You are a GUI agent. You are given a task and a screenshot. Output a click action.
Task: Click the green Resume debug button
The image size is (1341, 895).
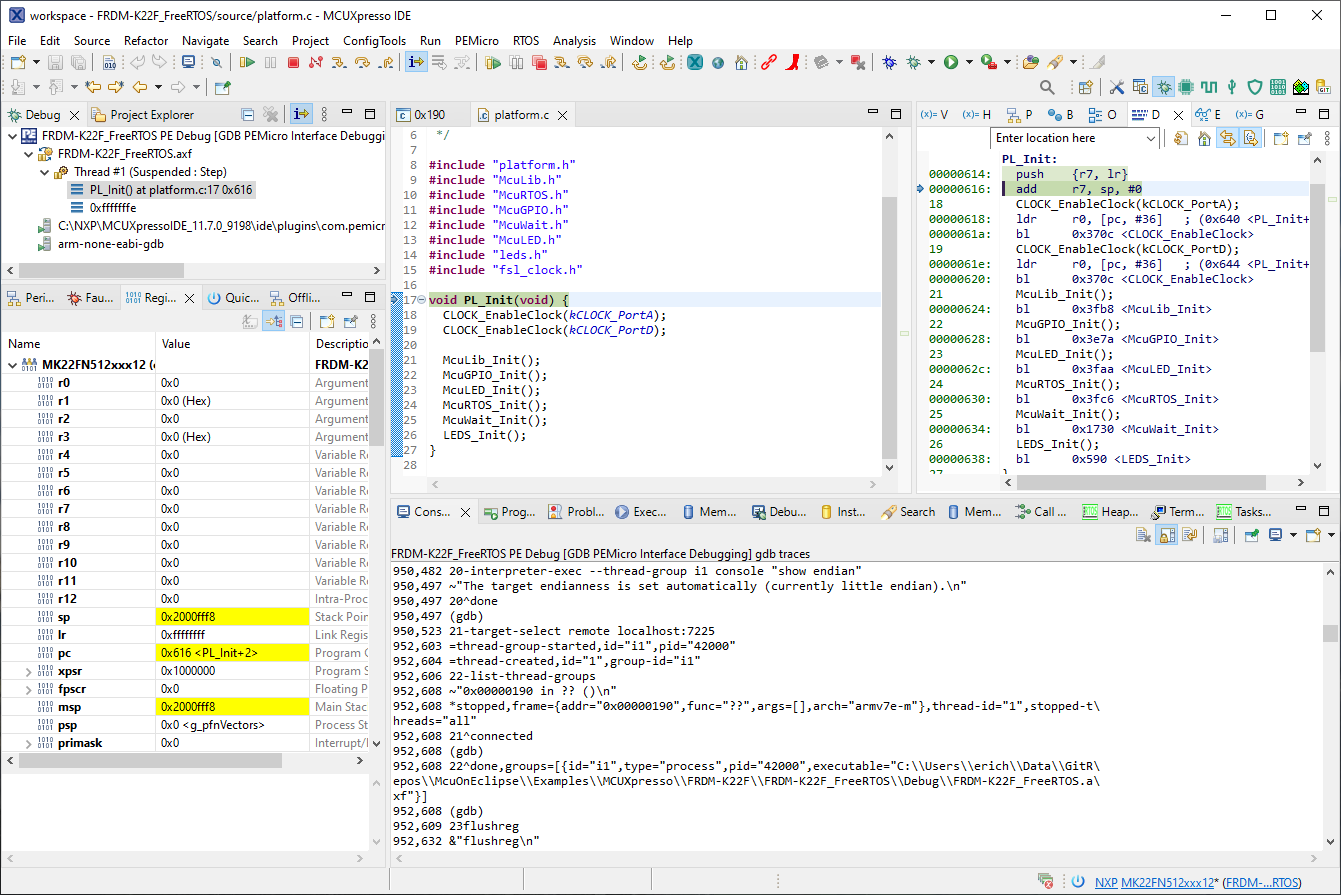[x=245, y=62]
